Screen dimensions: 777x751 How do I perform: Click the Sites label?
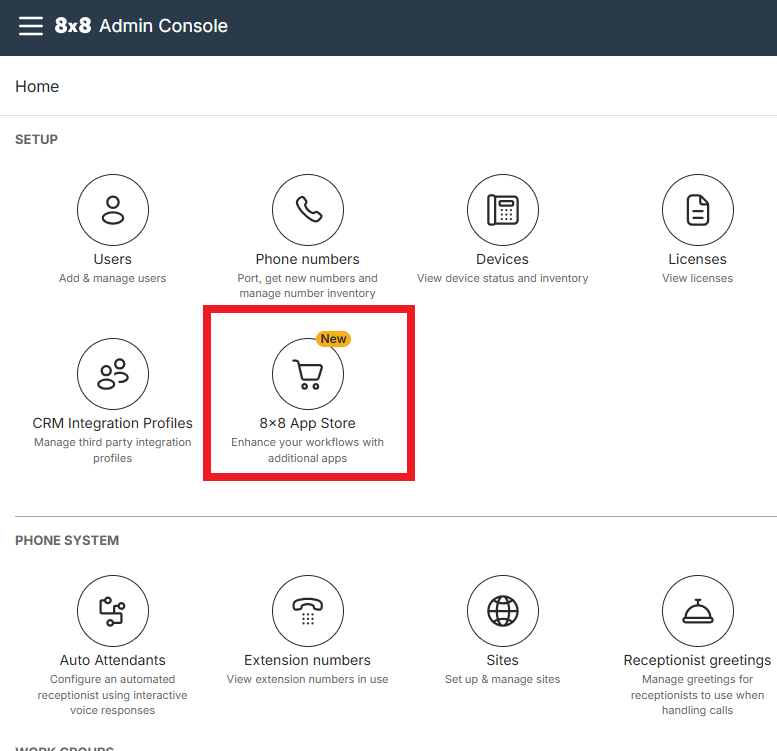pyautogui.click(x=502, y=660)
